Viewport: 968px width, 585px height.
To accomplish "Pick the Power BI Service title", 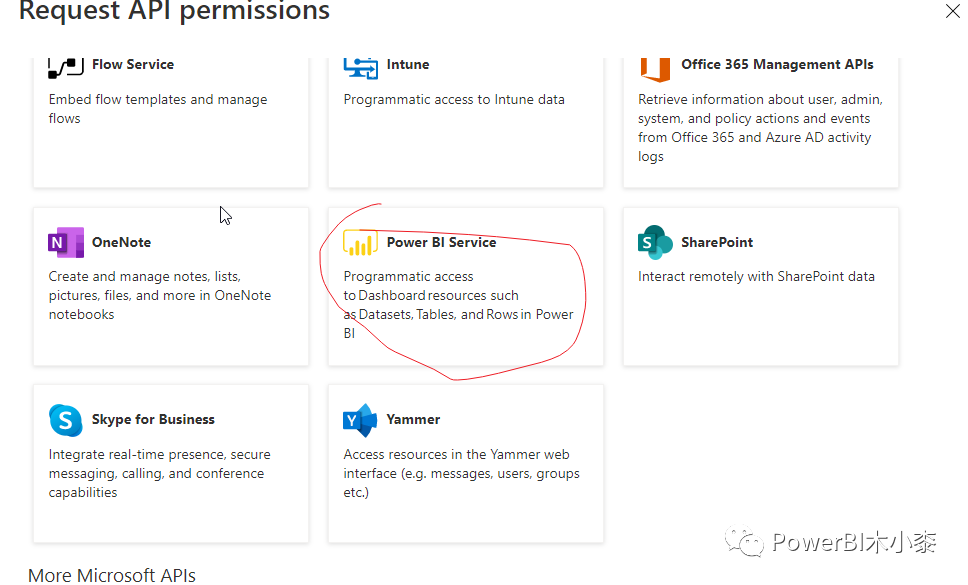I will pyautogui.click(x=441, y=242).
